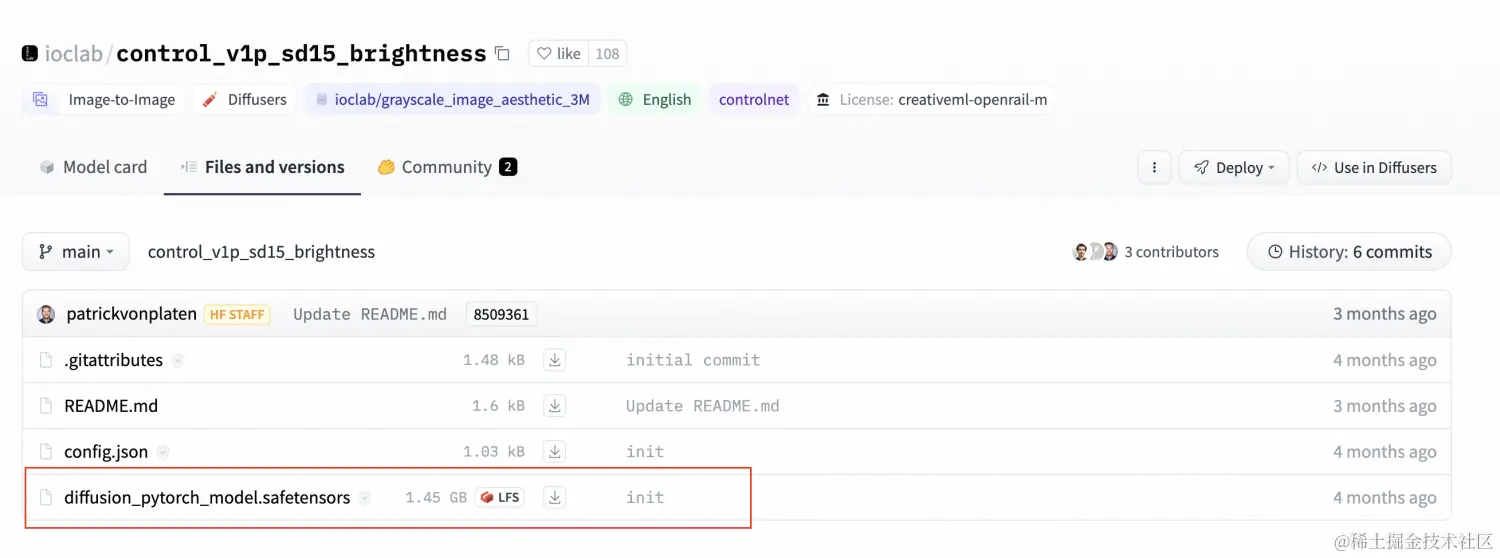Viewport: 1500px width, 558px height.
Task: Open Use in Diffusers
Action: point(1374,167)
